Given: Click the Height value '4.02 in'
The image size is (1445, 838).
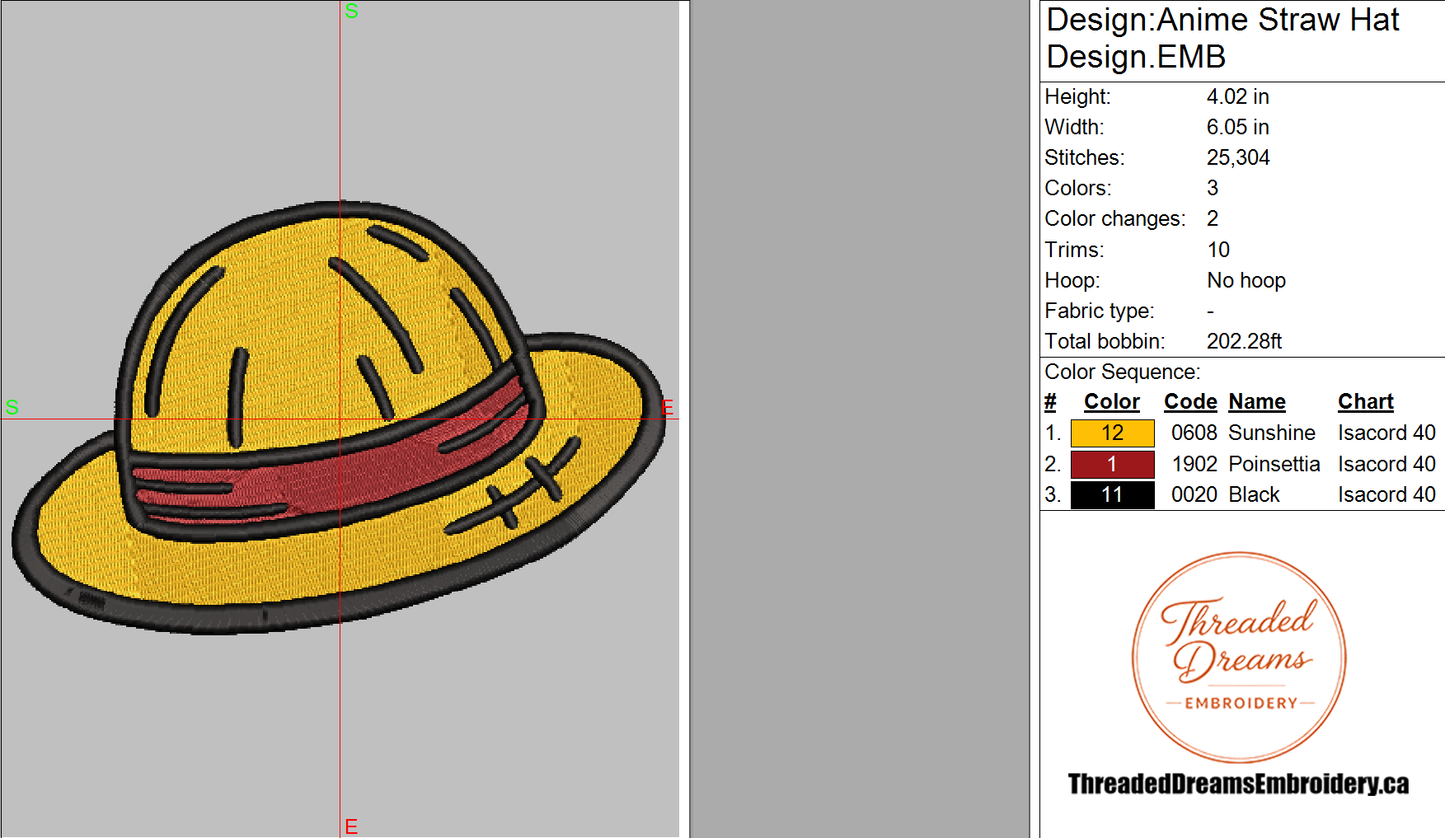Looking at the screenshot, I should [x=1238, y=97].
